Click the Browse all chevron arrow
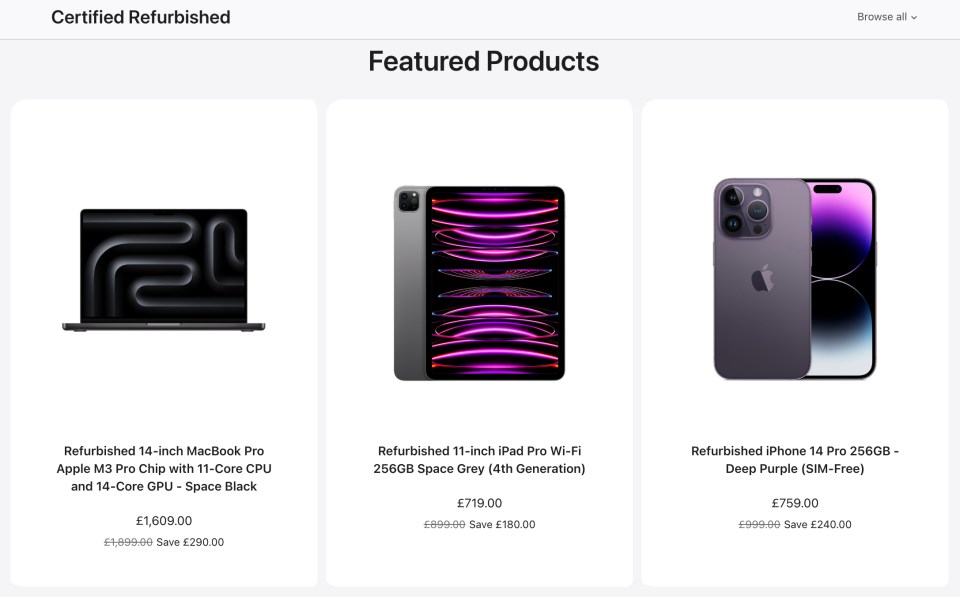This screenshot has width=960, height=597. [x=913, y=18]
